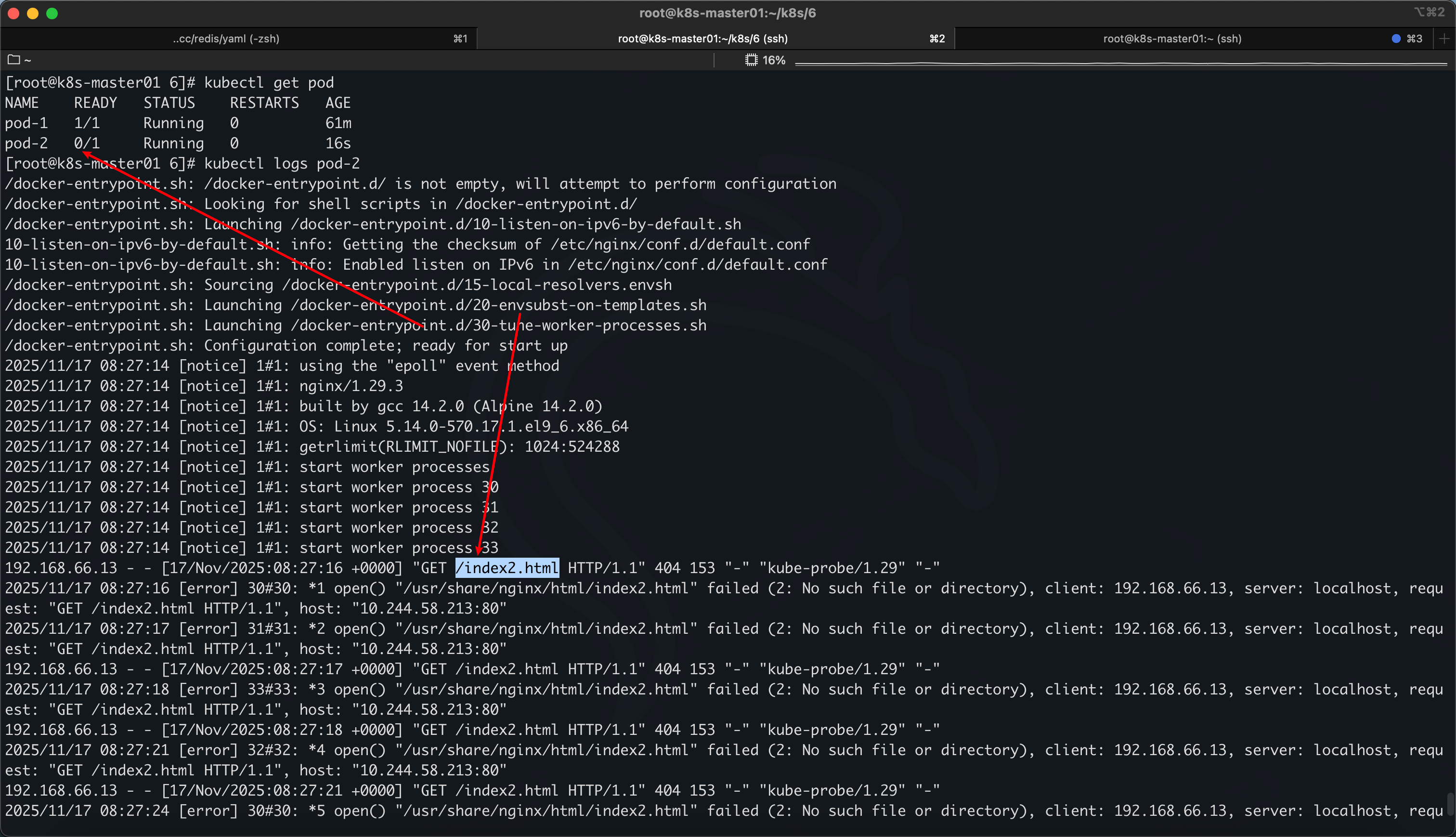Click the pod-2 0/1 READY value

pos(87,143)
